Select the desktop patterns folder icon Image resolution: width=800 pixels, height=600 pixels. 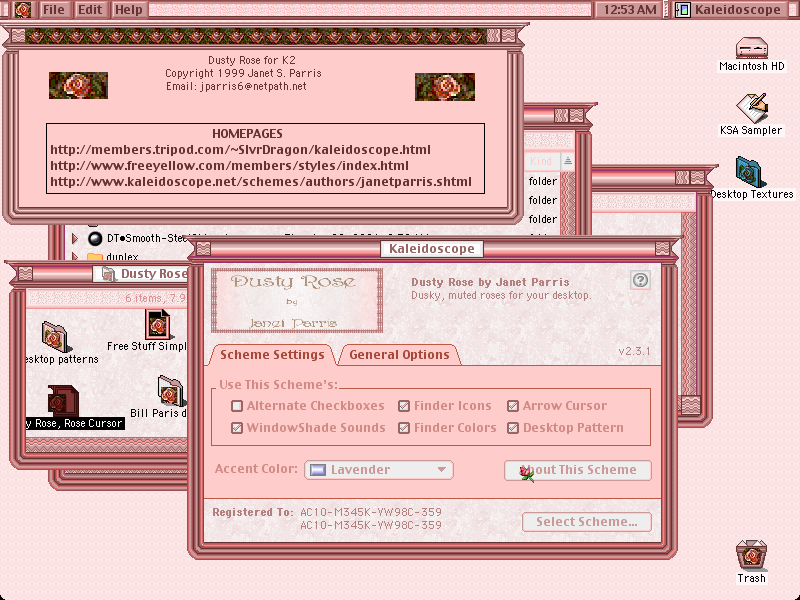tap(55, 337)
